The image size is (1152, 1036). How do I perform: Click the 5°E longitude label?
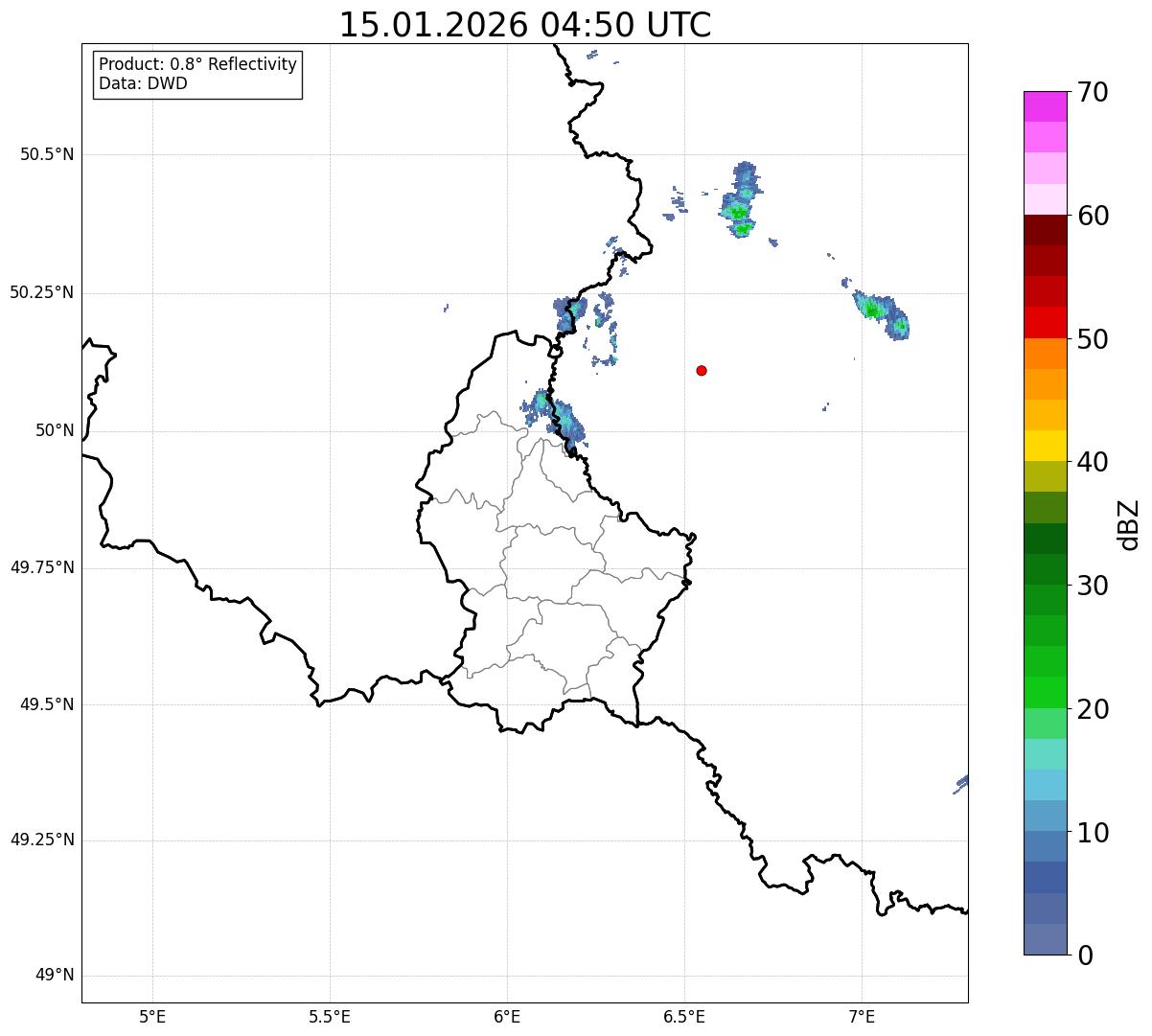click(x=152, y=1017)
